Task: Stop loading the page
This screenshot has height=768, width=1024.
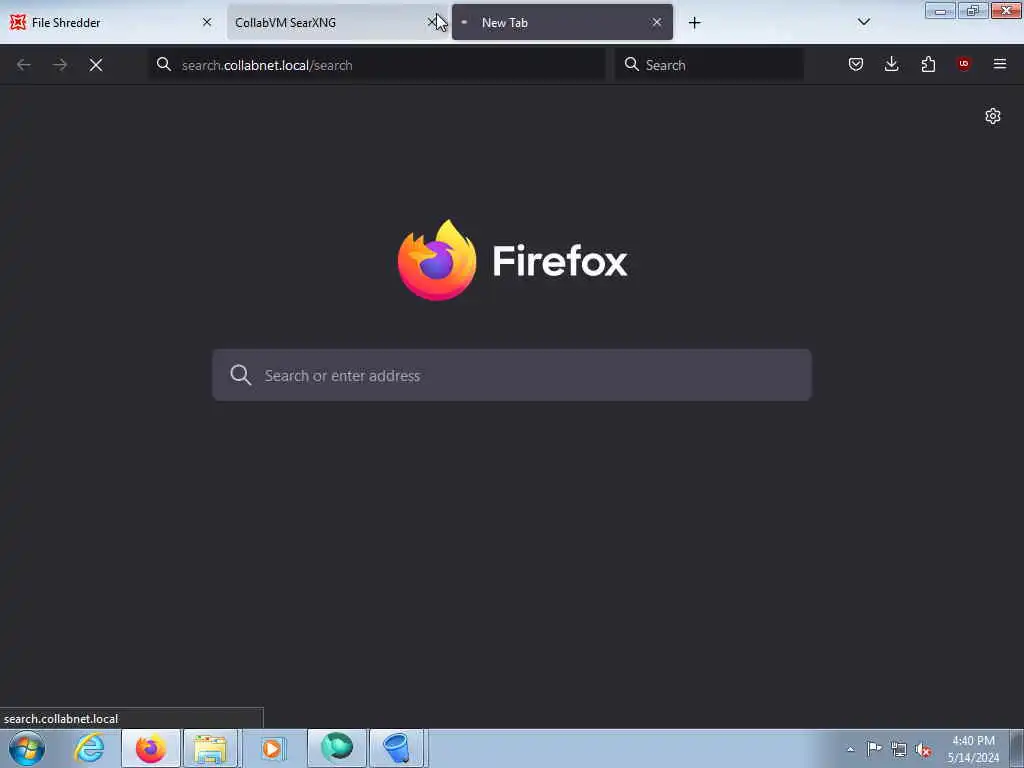Action: (x=96, y=65)
